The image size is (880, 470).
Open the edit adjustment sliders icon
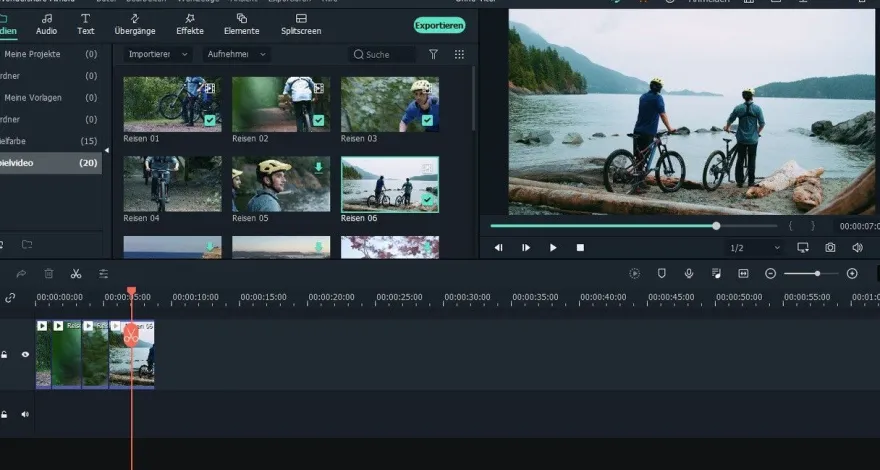coord(103,274)
